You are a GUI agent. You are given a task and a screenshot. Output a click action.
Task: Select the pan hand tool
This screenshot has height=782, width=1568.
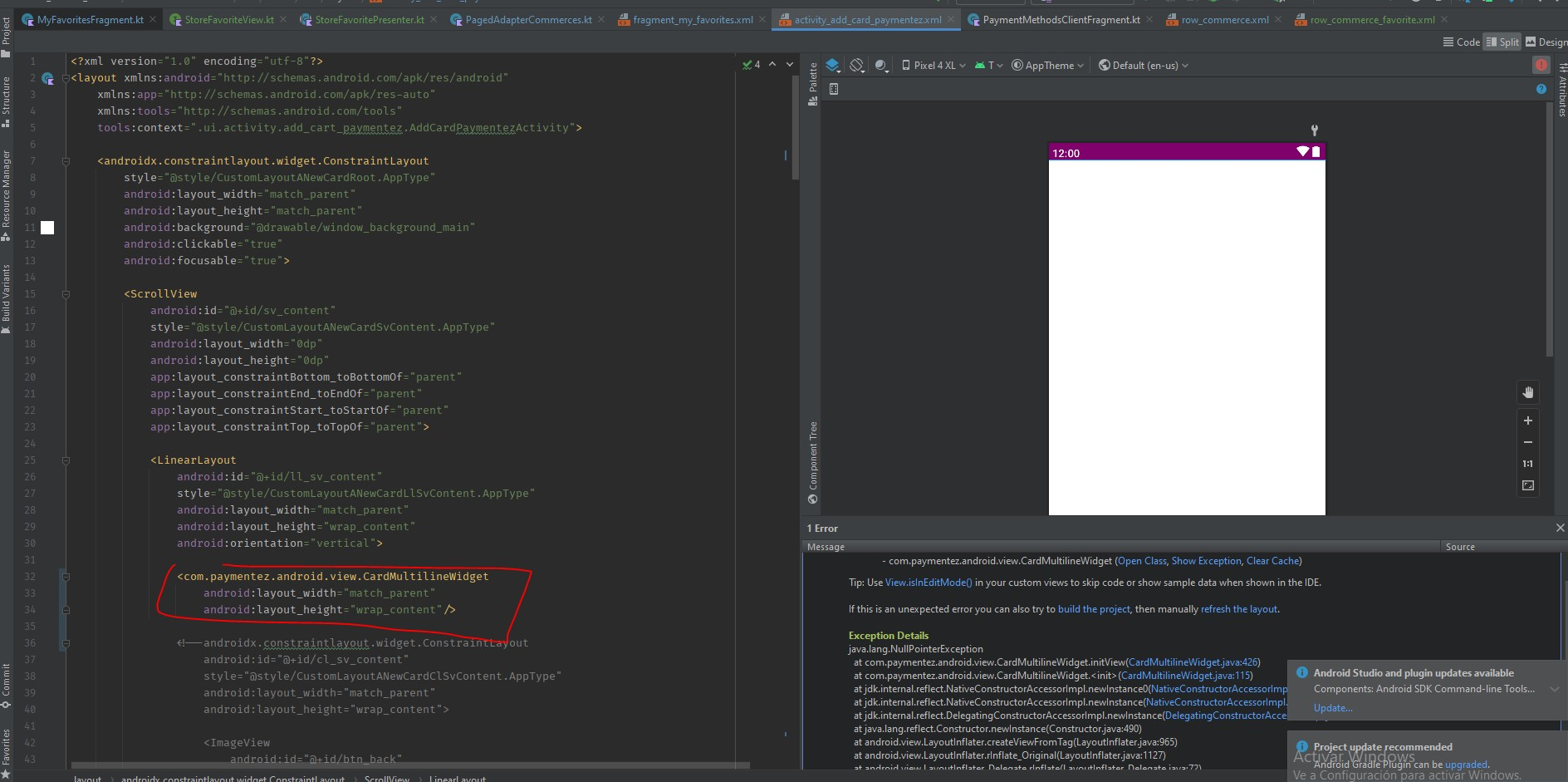pyautogui.click(x=1528, y=392)
